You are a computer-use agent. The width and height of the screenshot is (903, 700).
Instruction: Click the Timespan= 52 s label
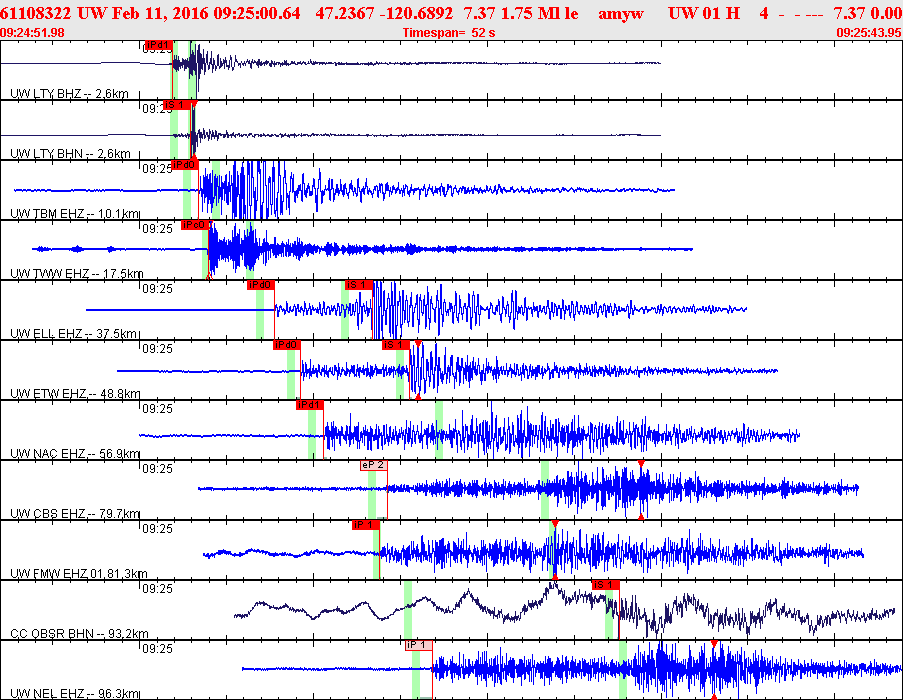(x=449, y=32)
